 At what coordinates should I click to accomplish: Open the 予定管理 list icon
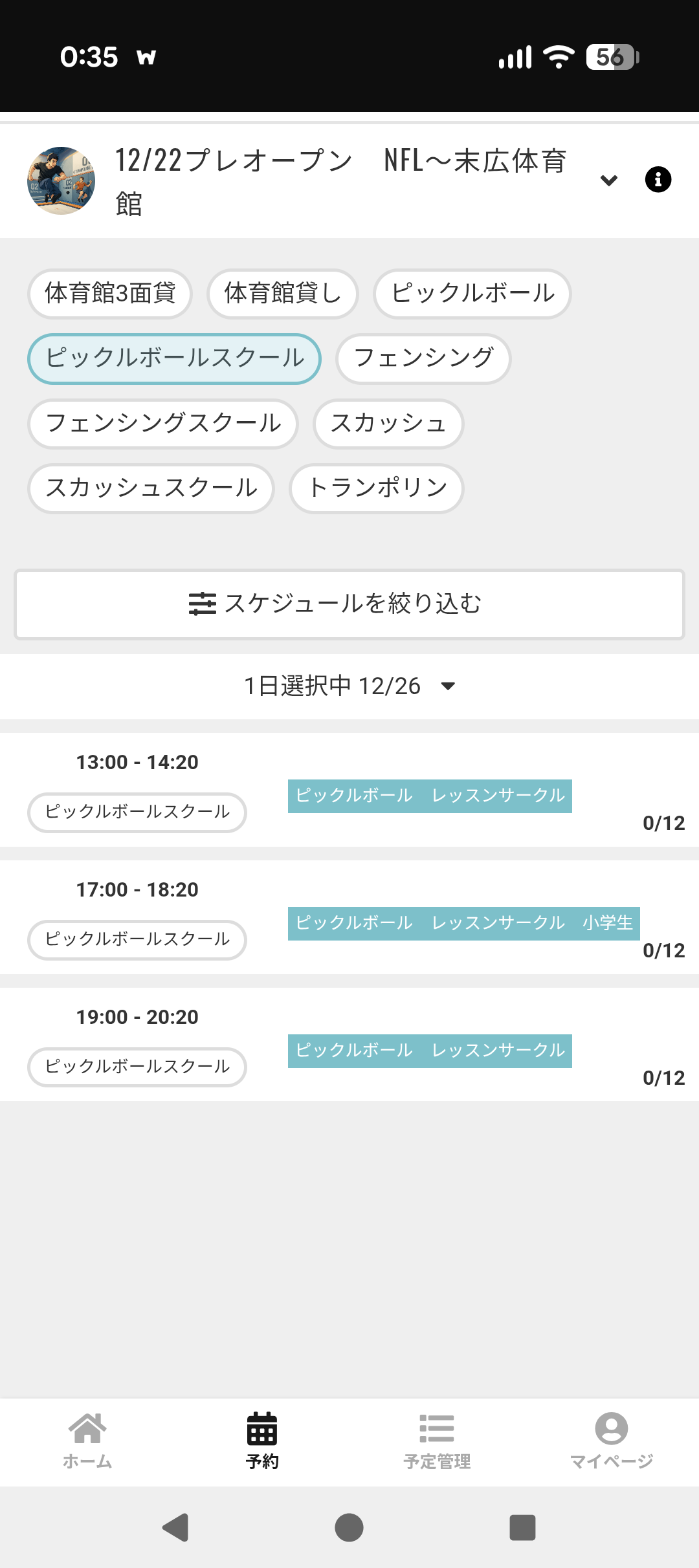pyautogui.click(x=437, y=1428)
